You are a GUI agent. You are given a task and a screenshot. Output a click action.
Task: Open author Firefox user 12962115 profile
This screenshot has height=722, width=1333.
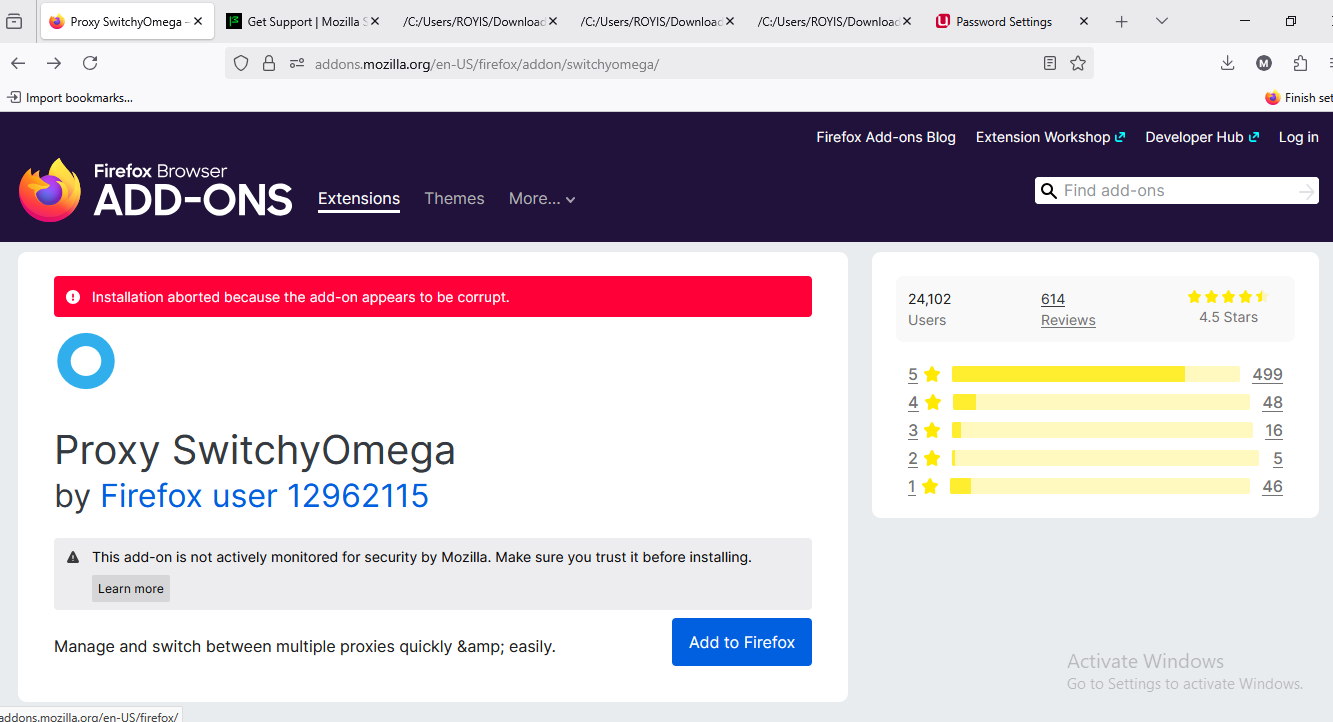[x=265, y=496]
